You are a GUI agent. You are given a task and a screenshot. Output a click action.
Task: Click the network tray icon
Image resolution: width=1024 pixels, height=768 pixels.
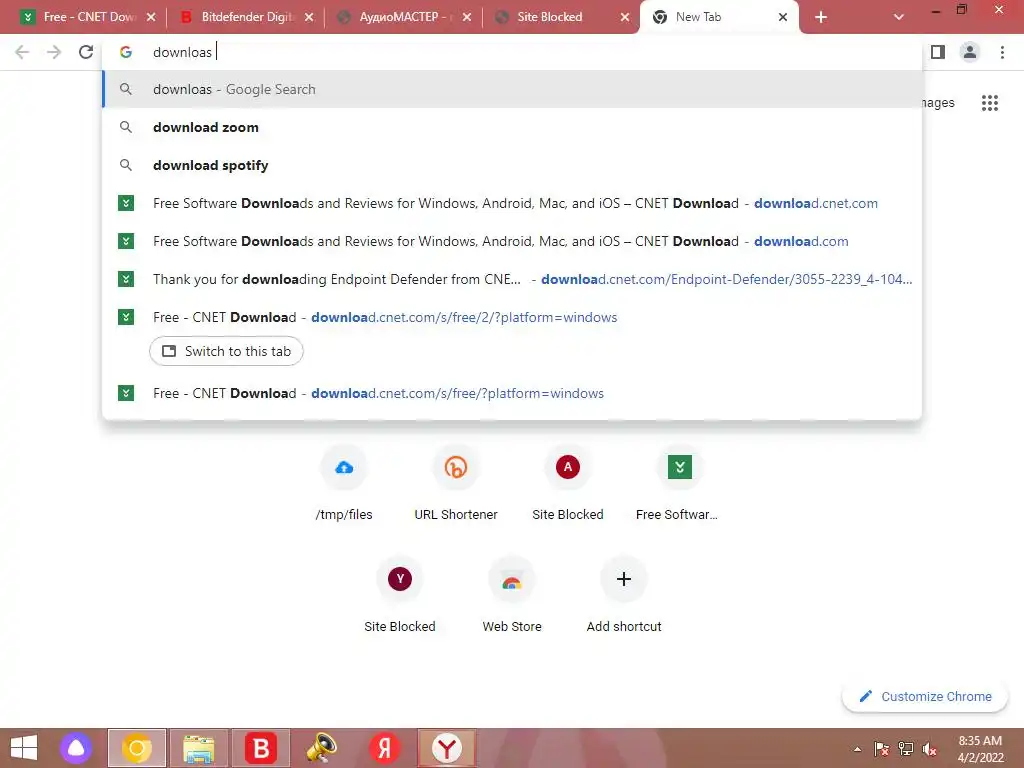tap(906, 749)
